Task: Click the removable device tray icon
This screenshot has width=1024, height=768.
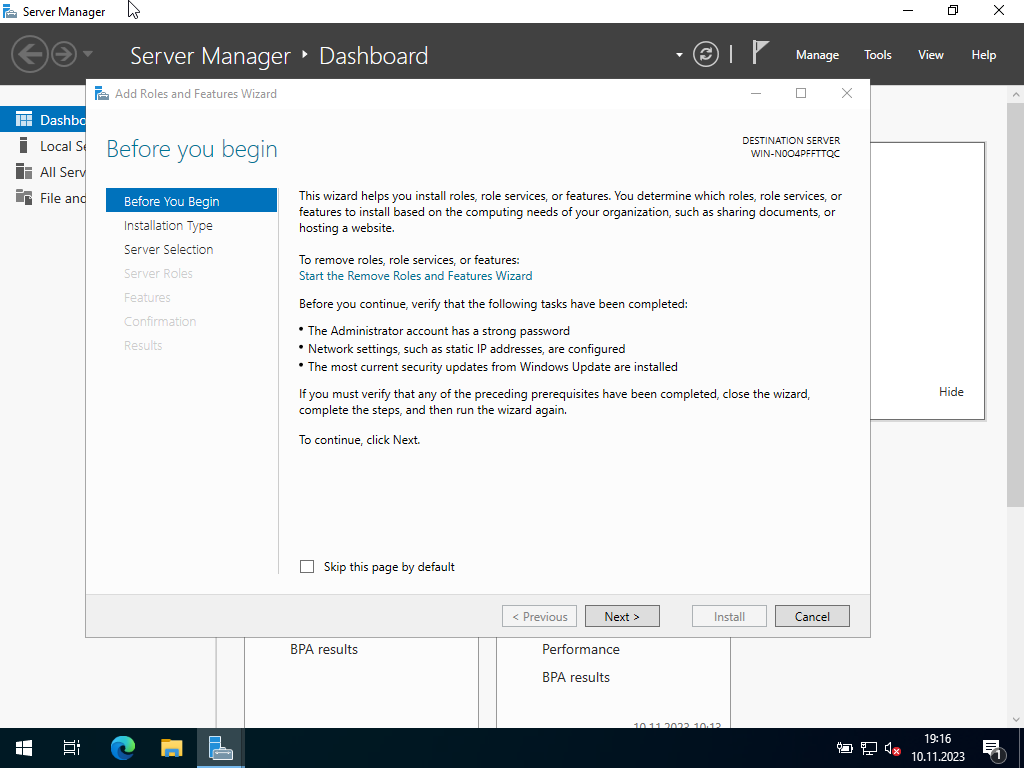Action: 844,748
